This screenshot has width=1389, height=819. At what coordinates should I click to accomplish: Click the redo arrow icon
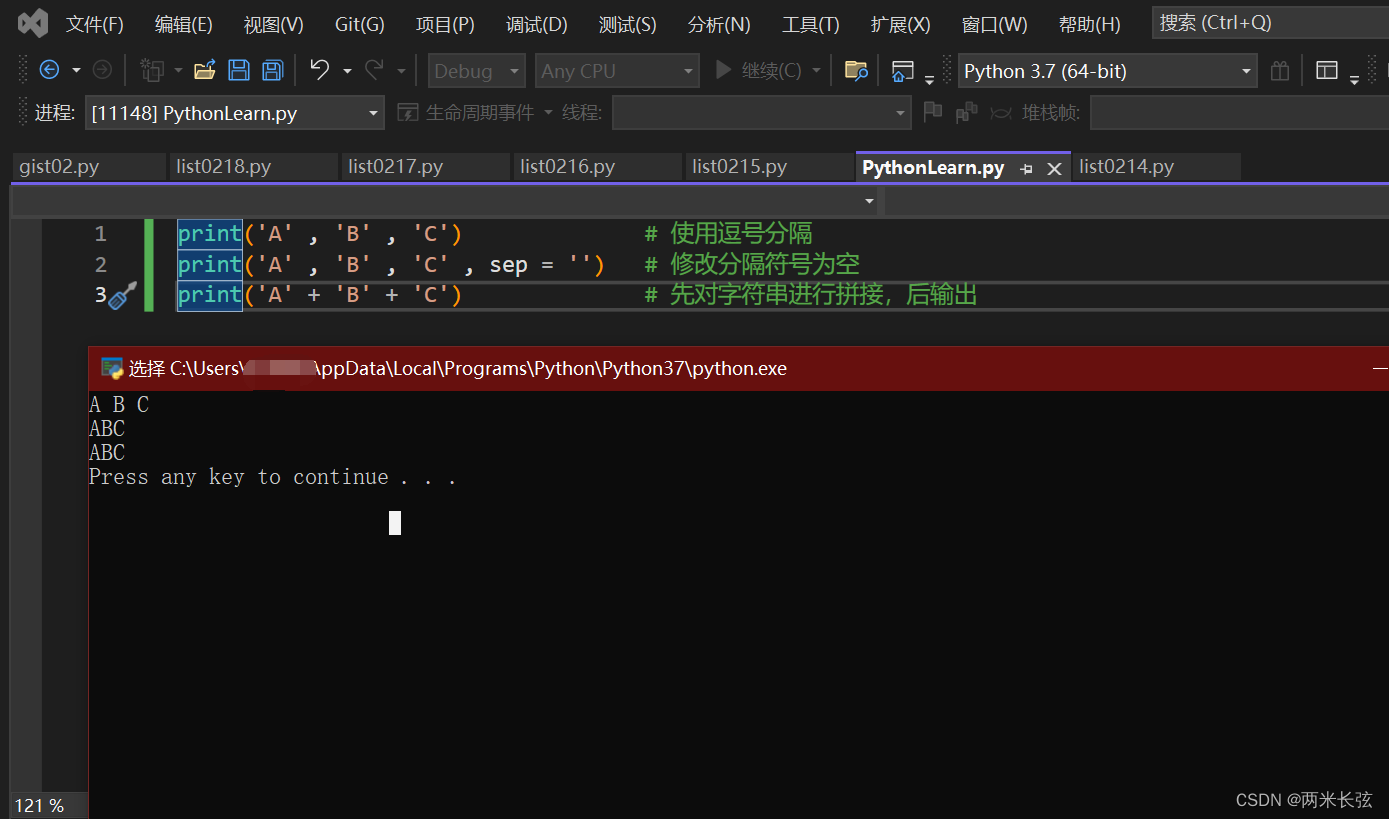374,69
